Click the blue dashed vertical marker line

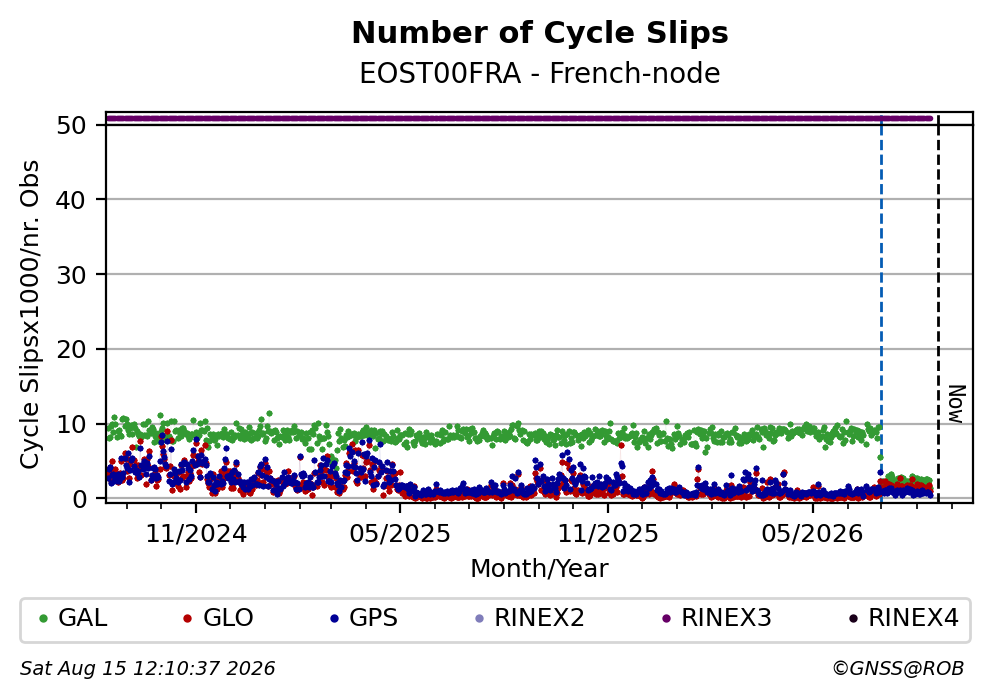click(x=881, y=310)
